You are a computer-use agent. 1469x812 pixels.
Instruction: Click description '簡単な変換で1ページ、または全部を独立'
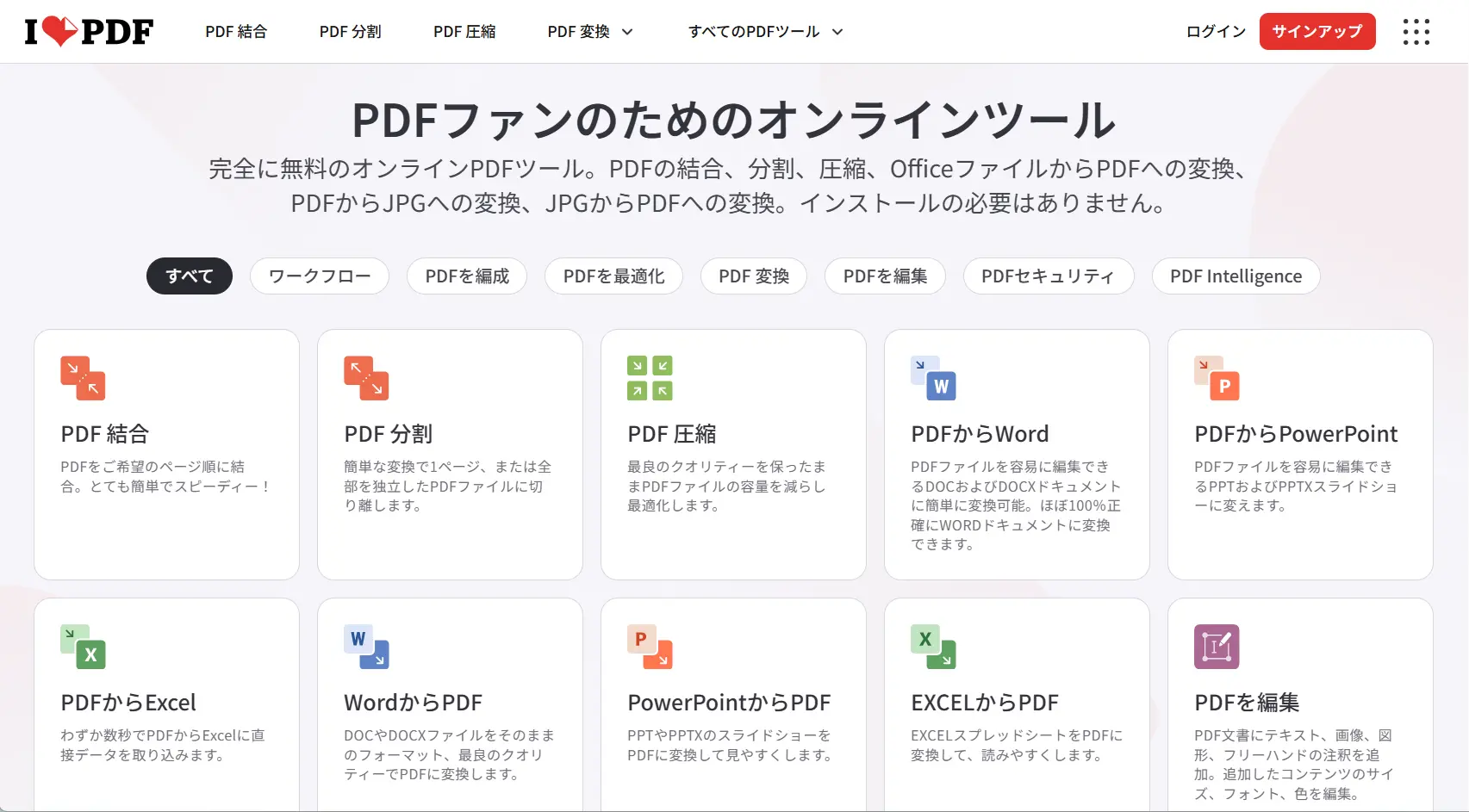pyautogui.click(x=448, y=486)
